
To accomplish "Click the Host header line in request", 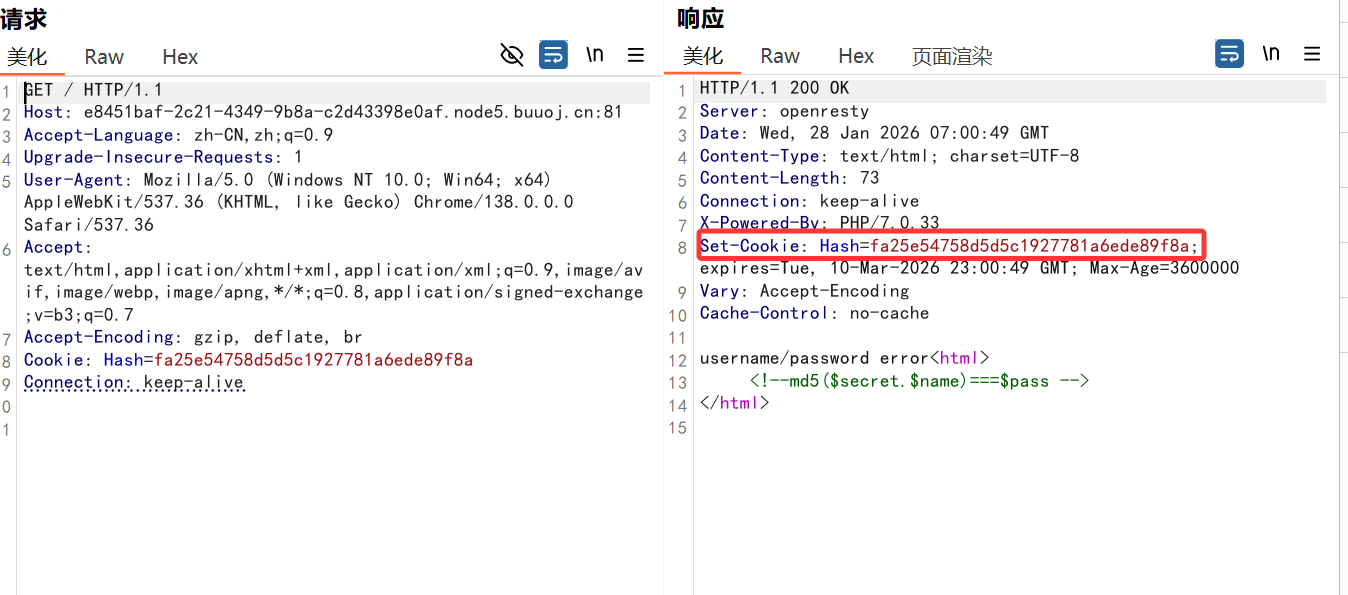I will pos(323,112).
